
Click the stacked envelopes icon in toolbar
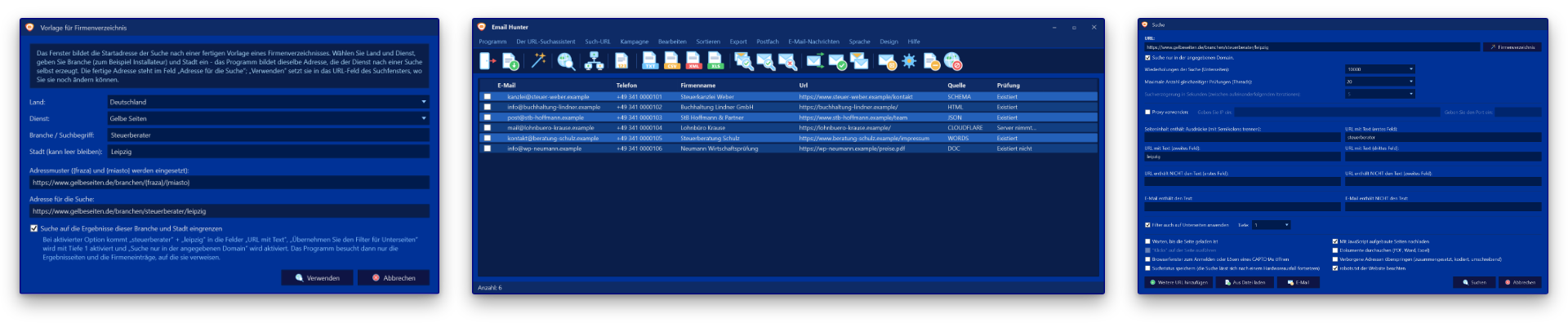(x=859, y=61)
